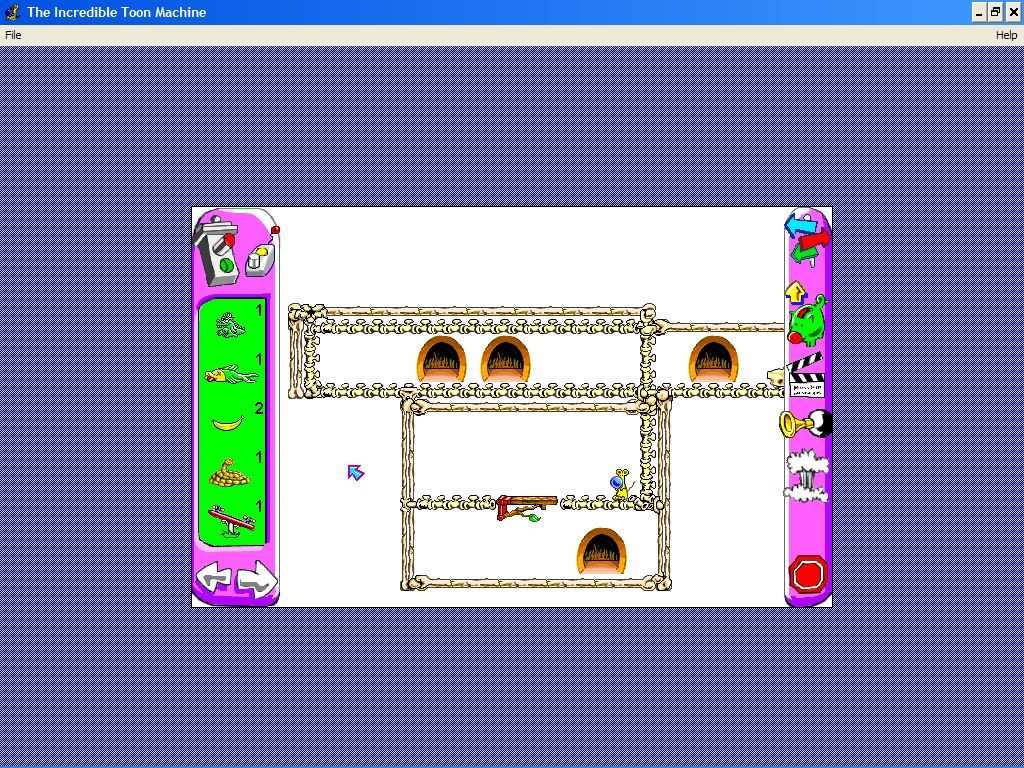1024x768 pixels.
Task: Click the yellow mouse with blue ball
Action: 621,484
